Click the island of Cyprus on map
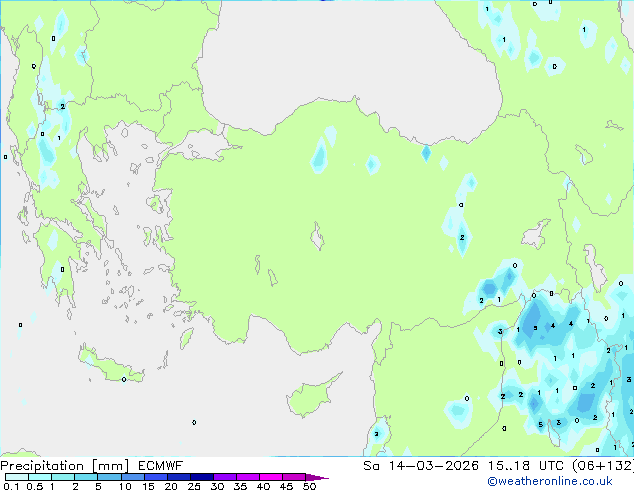This screenshot has width=634, height=490. (309, 397)
